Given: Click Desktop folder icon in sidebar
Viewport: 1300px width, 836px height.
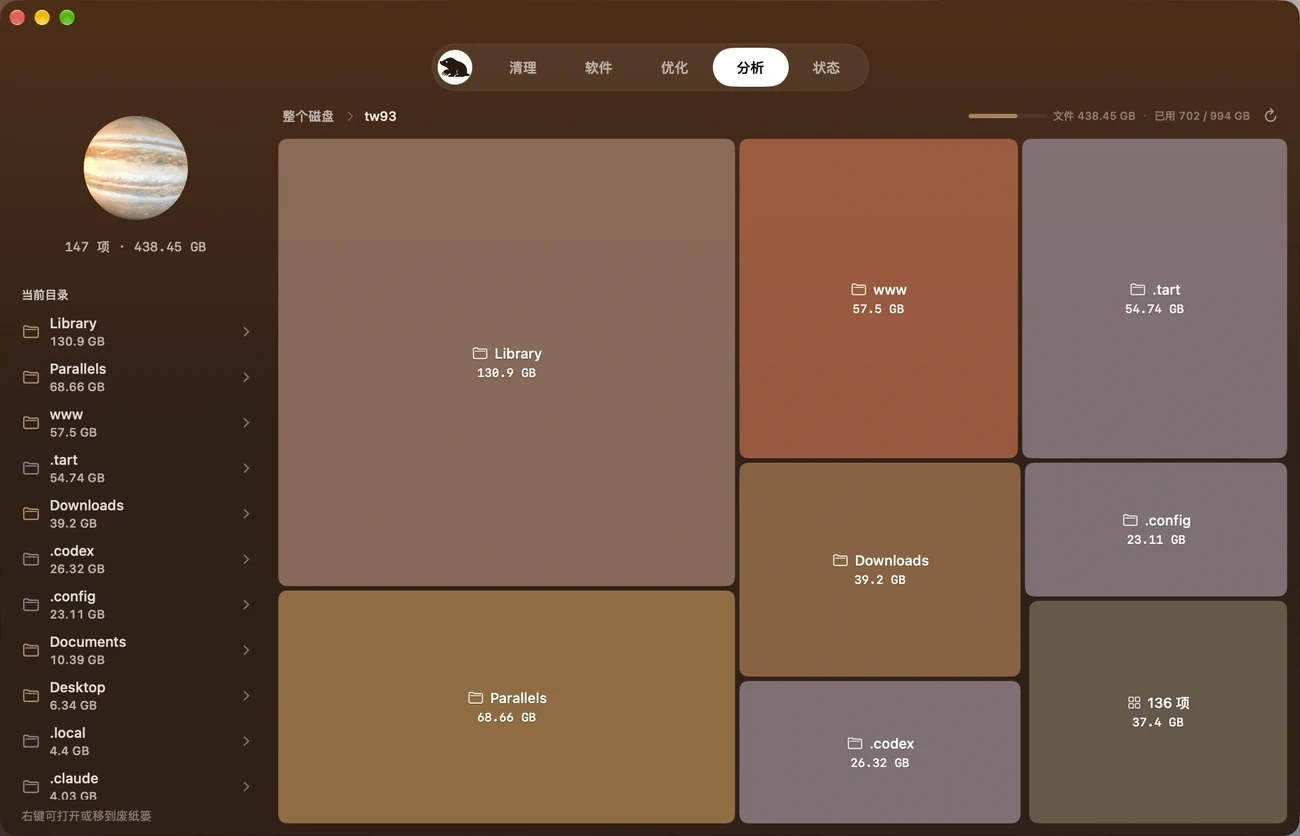Looking at the screenshot, I should coord(31,696).
